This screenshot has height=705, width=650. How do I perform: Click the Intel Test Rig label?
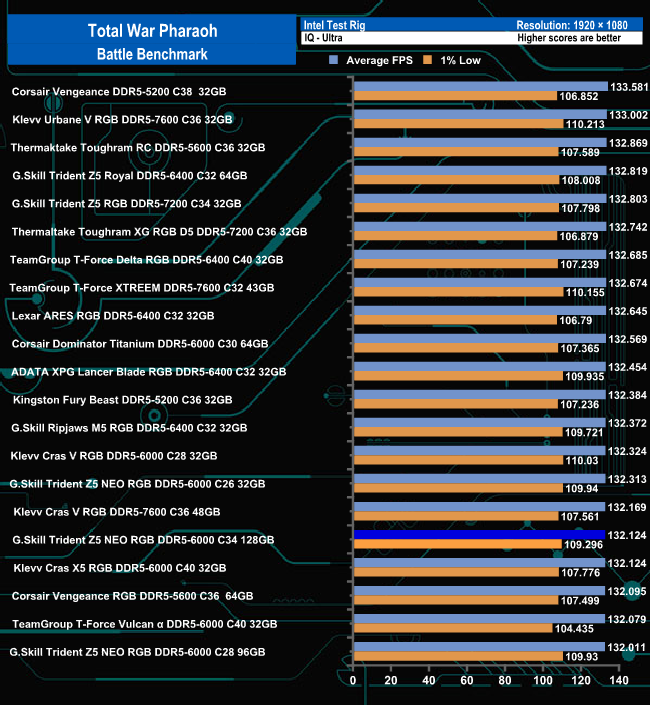(334, 25)
